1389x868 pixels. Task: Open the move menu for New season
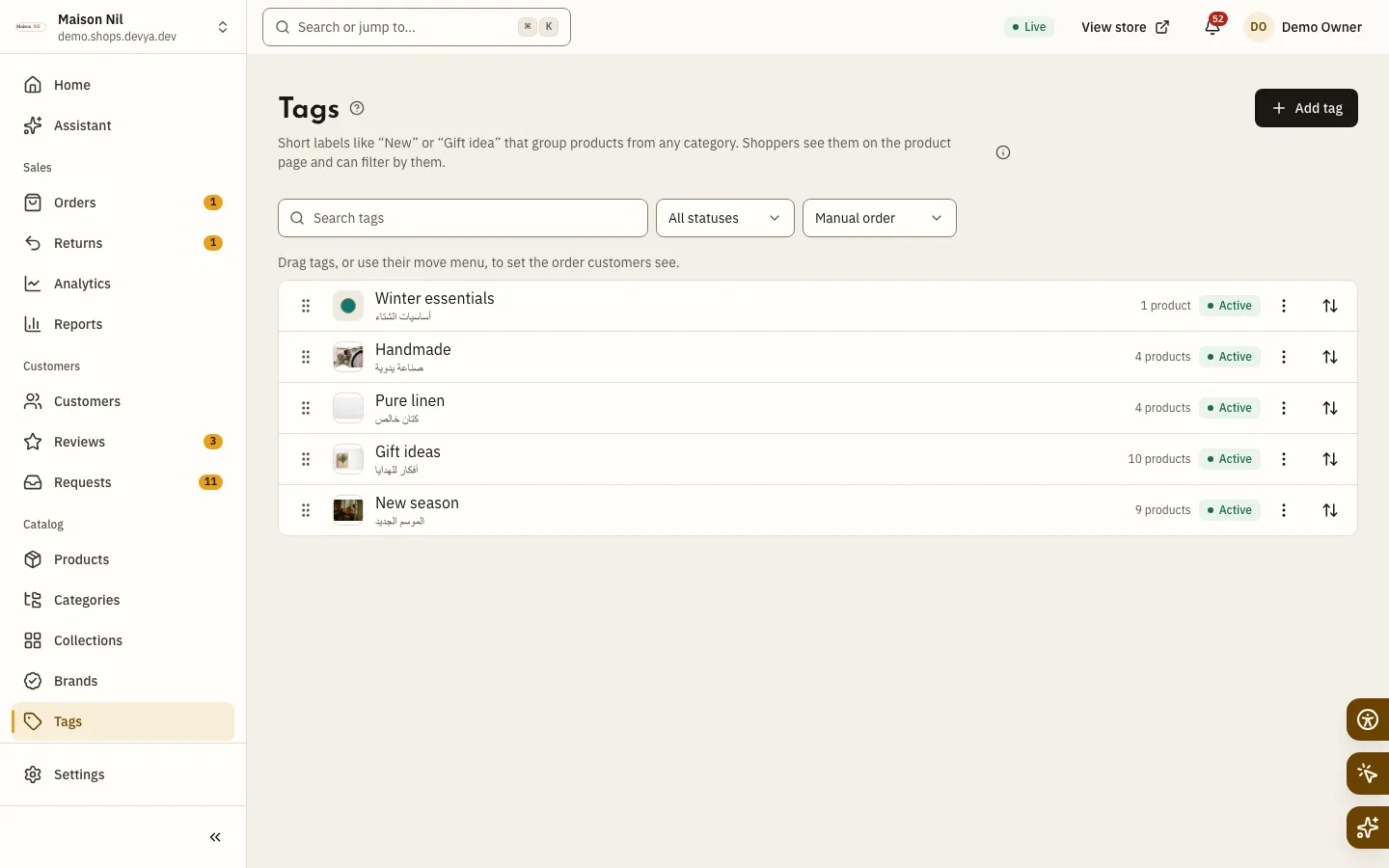pos(1330,510)
